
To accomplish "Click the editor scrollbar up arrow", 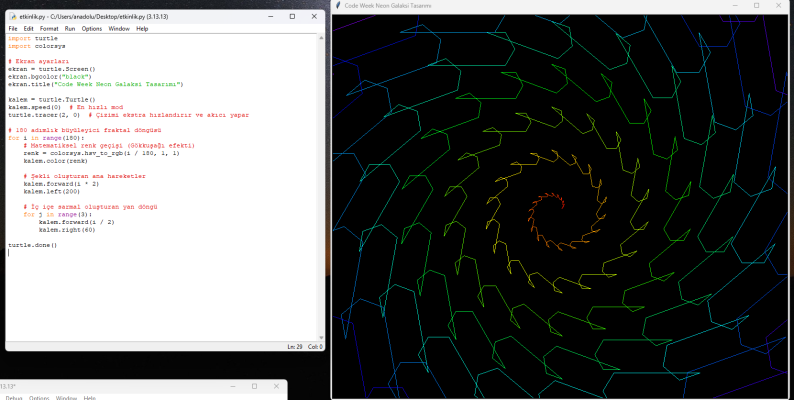I will point(321,38).
